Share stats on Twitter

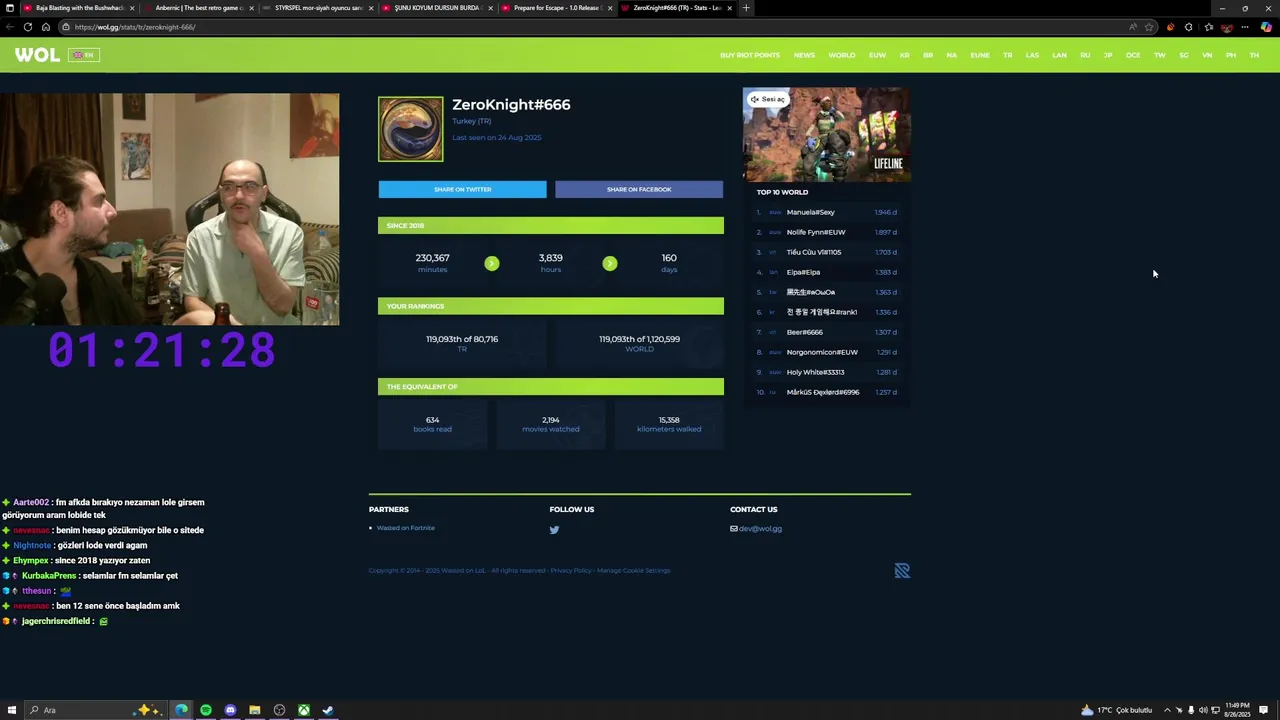click(462, 189)
